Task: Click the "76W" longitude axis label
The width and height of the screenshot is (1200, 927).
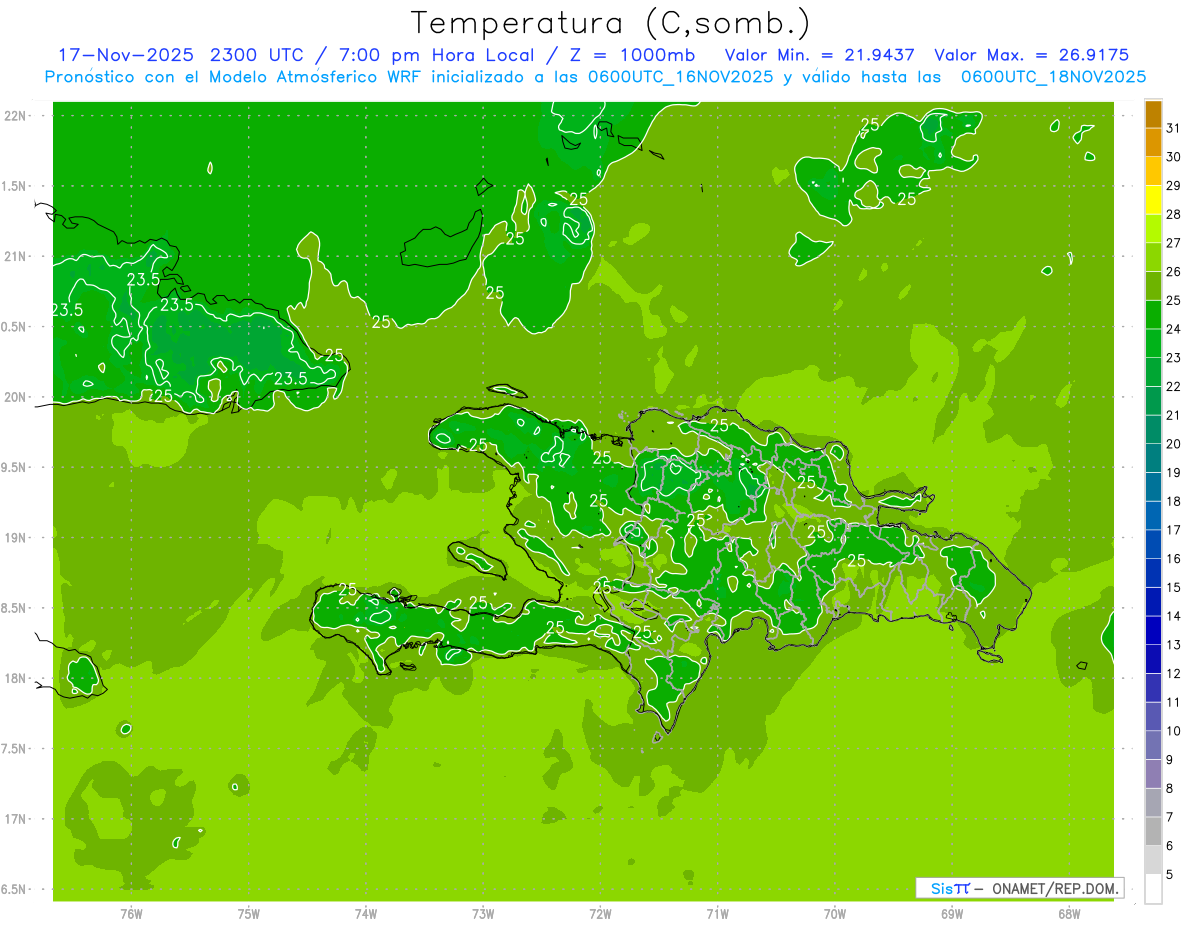Action: [x=131, y=914]
